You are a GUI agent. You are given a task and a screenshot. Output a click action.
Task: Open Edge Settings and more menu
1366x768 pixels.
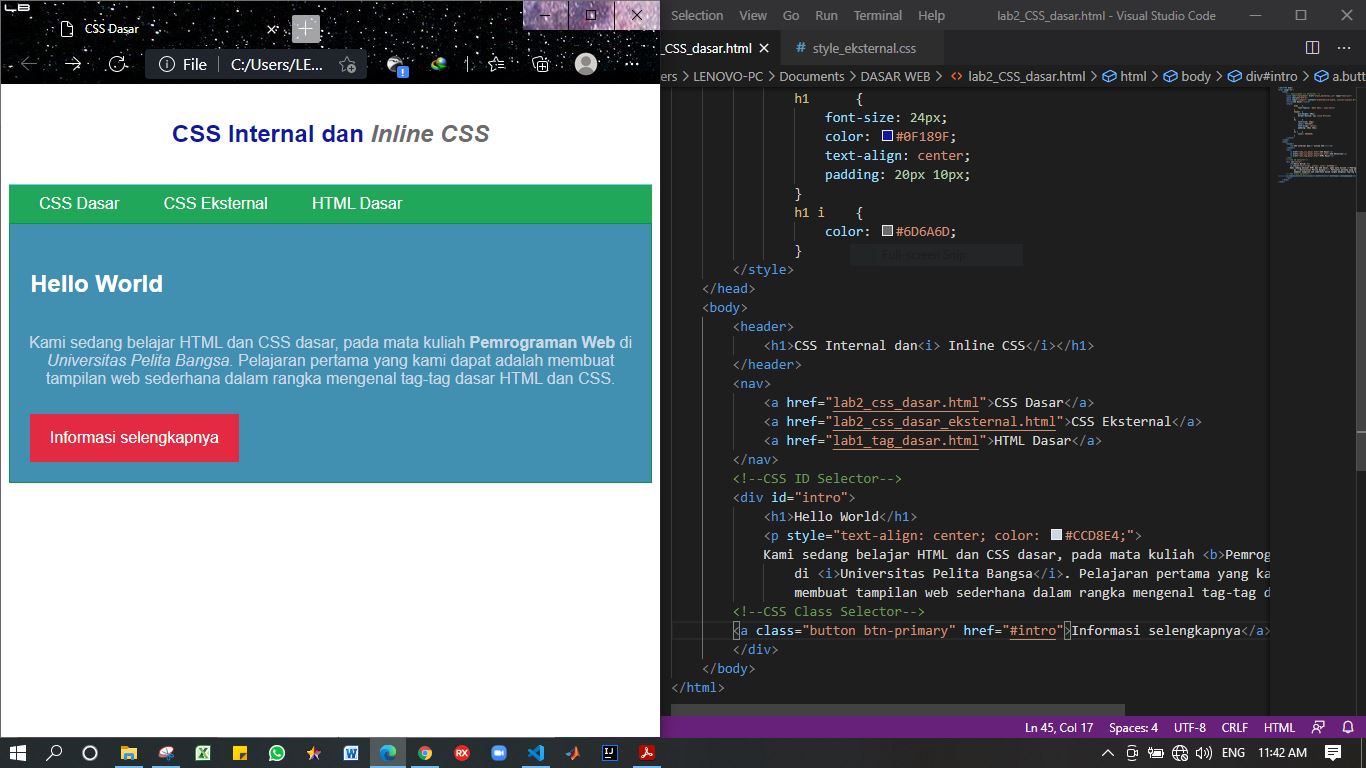632,64
